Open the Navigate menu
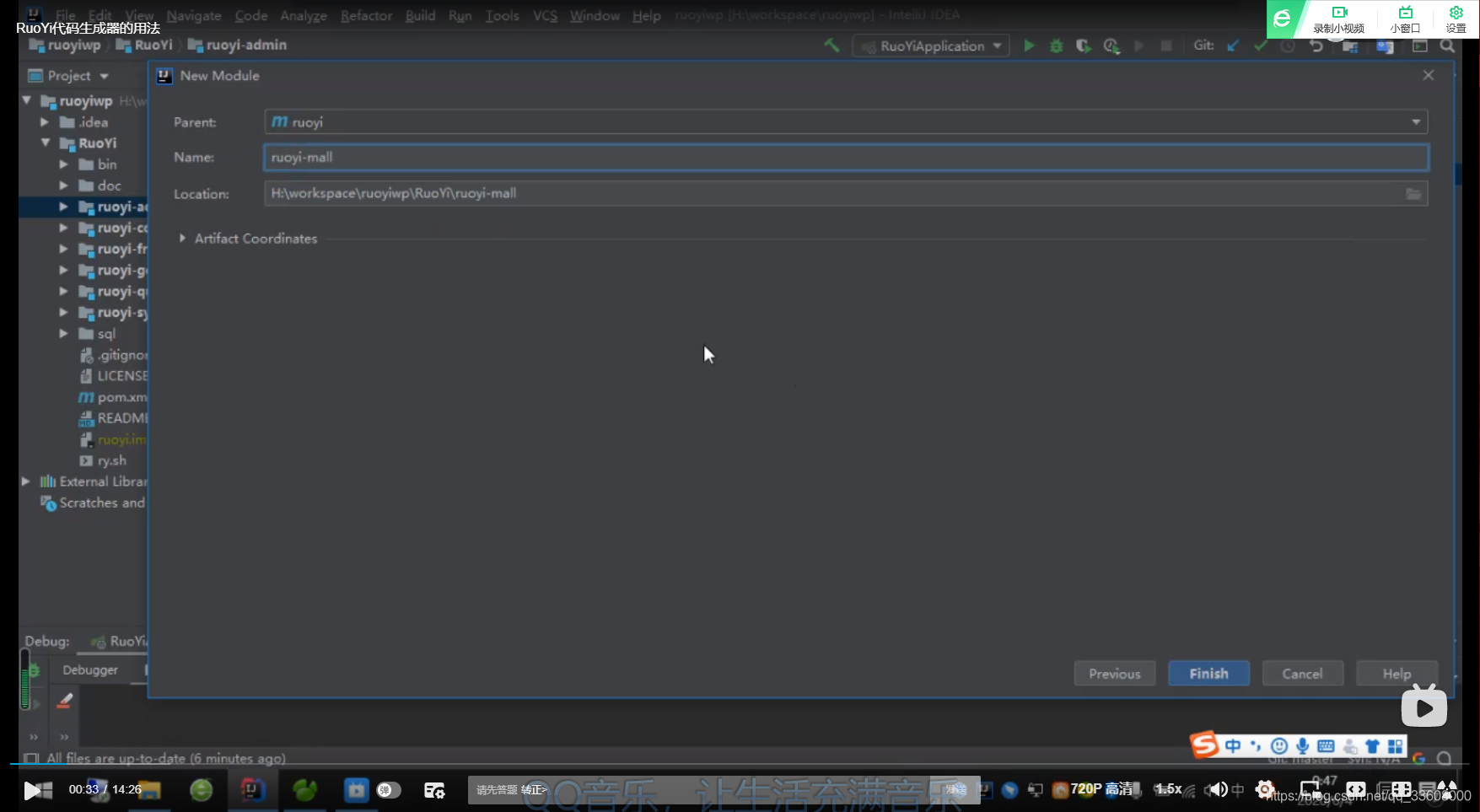The width and height of the screenshot is (1480, 812). tap(194, 16)
